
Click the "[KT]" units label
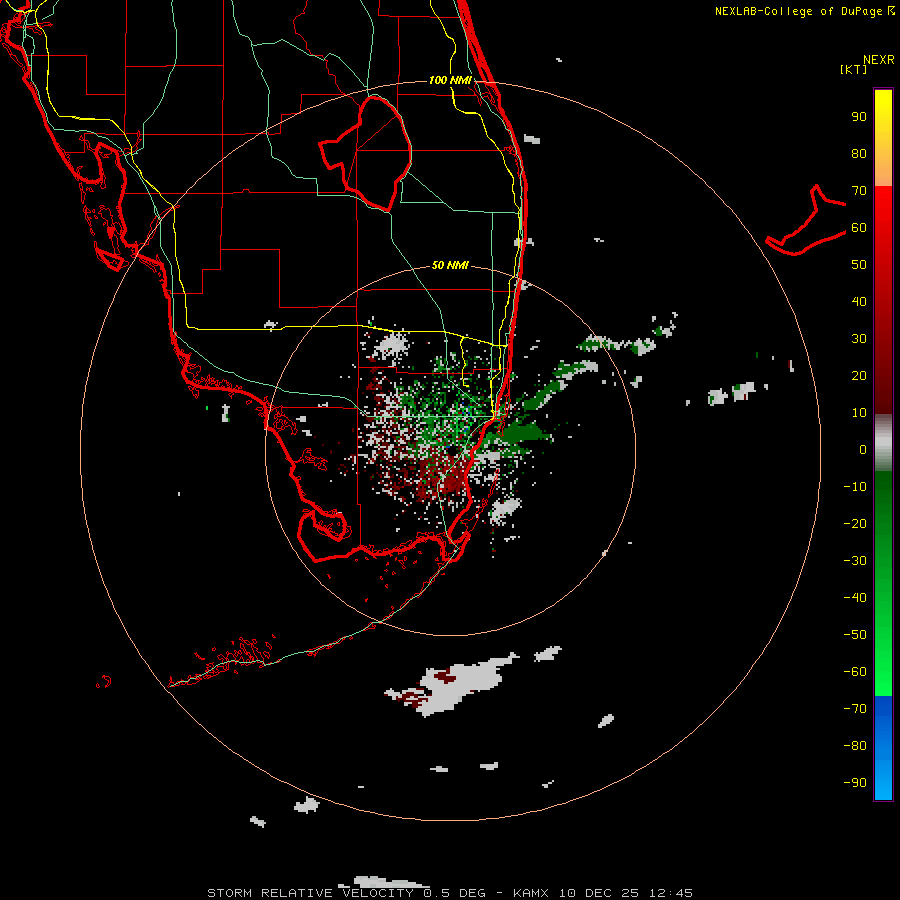coord(854,69)
